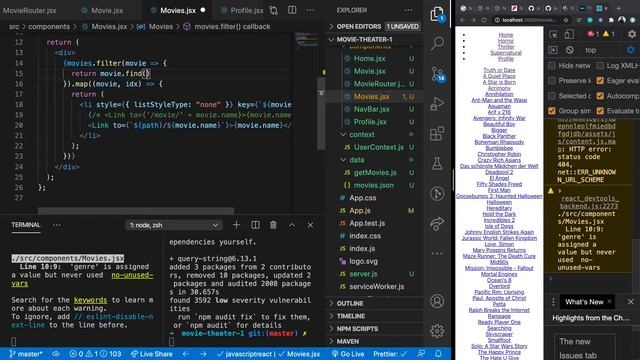This screenshot has height=360, width=640.
Task: Click the compare changes icon in editor toolbar
Action: 273,10
